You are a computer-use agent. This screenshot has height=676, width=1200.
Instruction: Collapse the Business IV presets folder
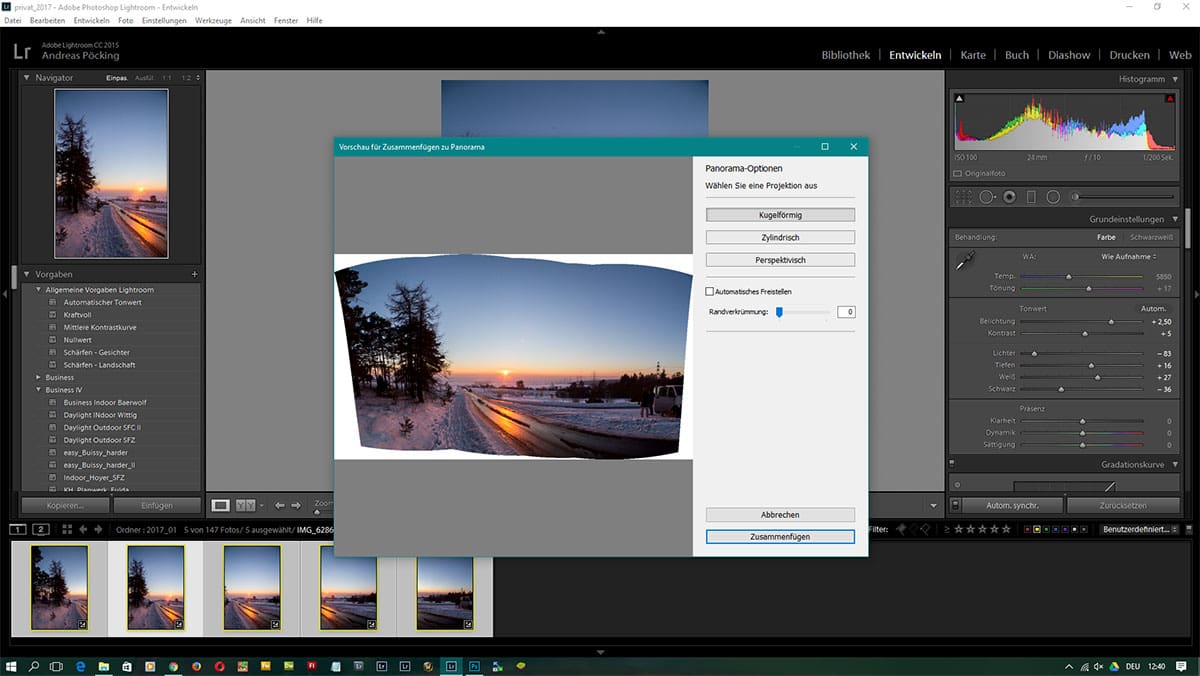pyautogui.click(x=39, y=390)
